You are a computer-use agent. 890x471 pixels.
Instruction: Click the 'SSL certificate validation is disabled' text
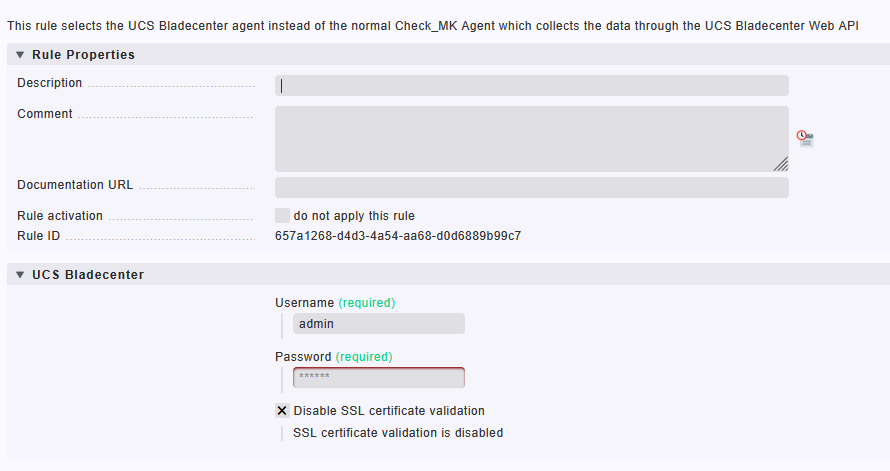[x=398, y=432]
